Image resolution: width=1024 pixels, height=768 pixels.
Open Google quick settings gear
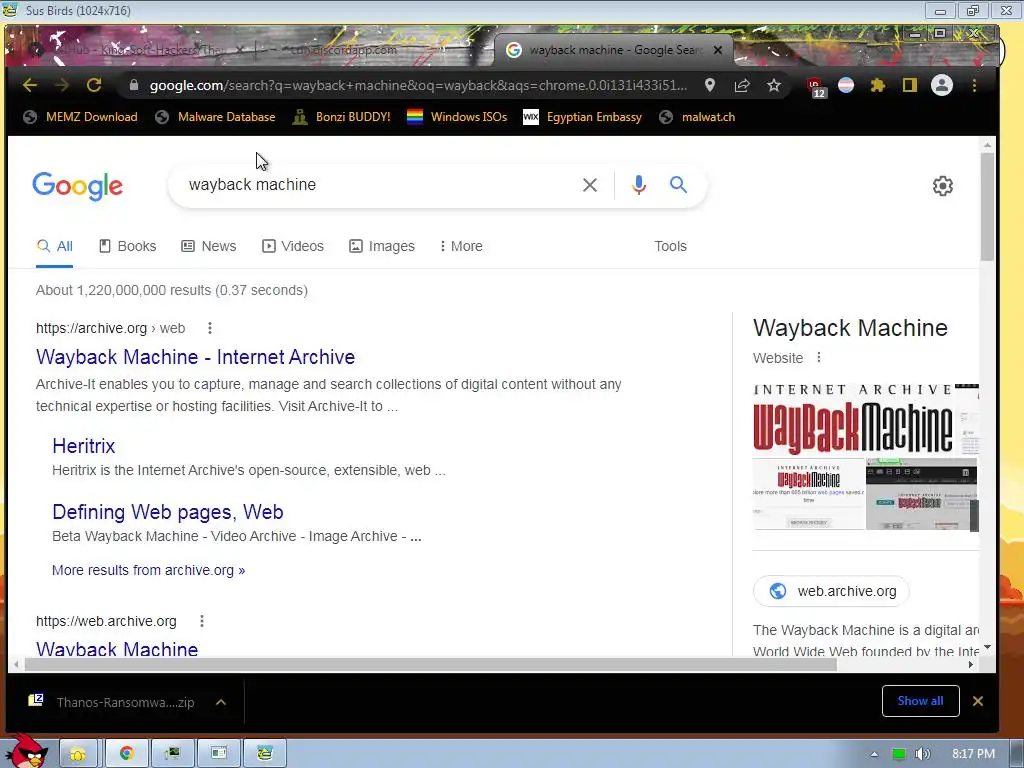pos(942,186)
